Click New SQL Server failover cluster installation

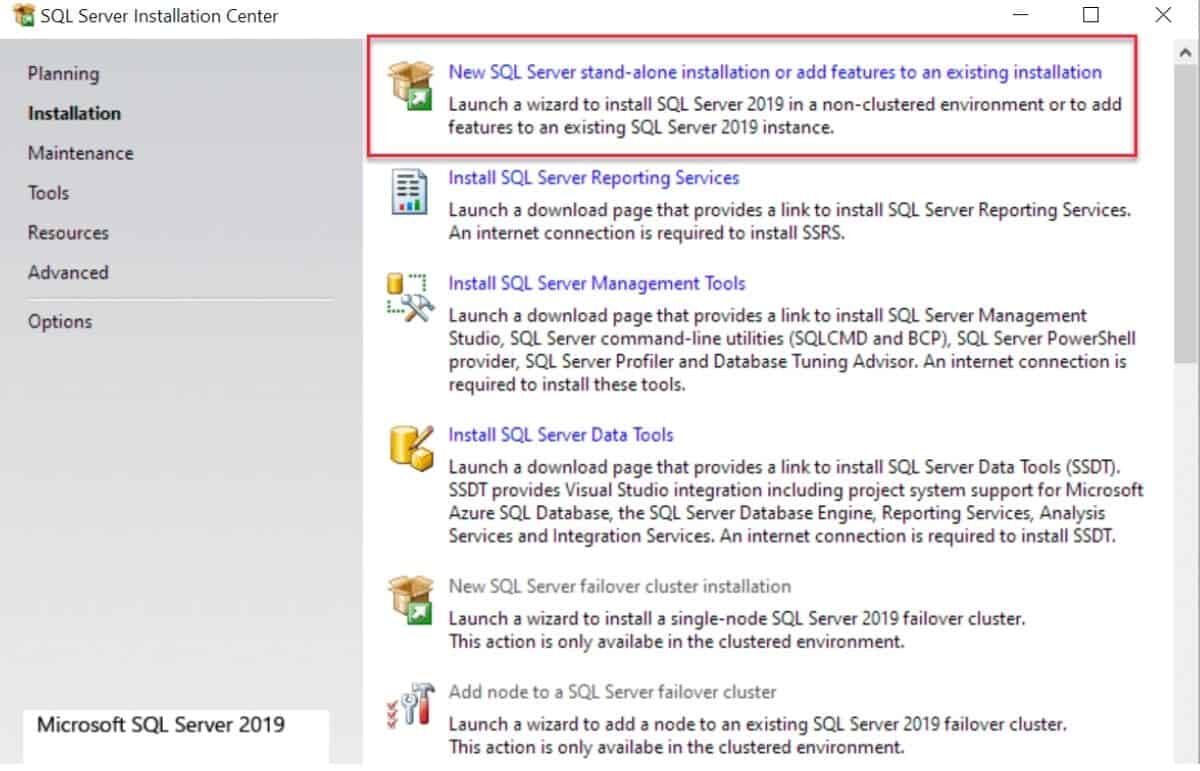620,586
